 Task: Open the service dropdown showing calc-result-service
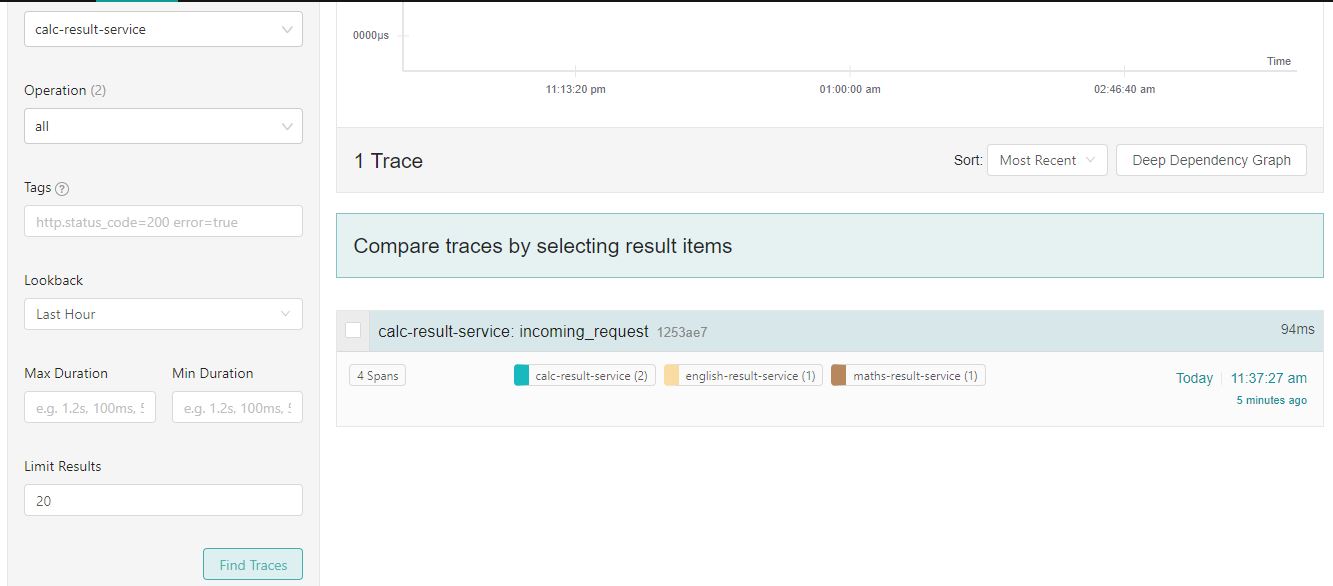(x=163, y=29)
